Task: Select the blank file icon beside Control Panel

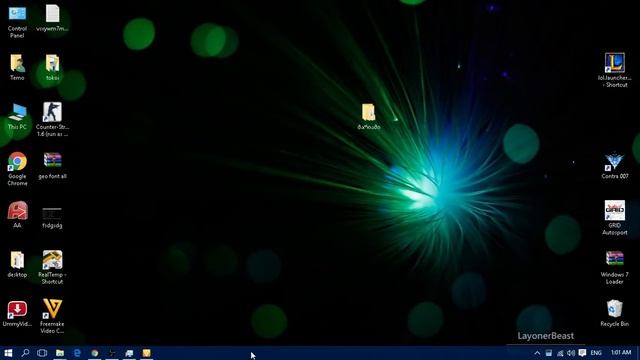Action: click(x=52, y=14)
